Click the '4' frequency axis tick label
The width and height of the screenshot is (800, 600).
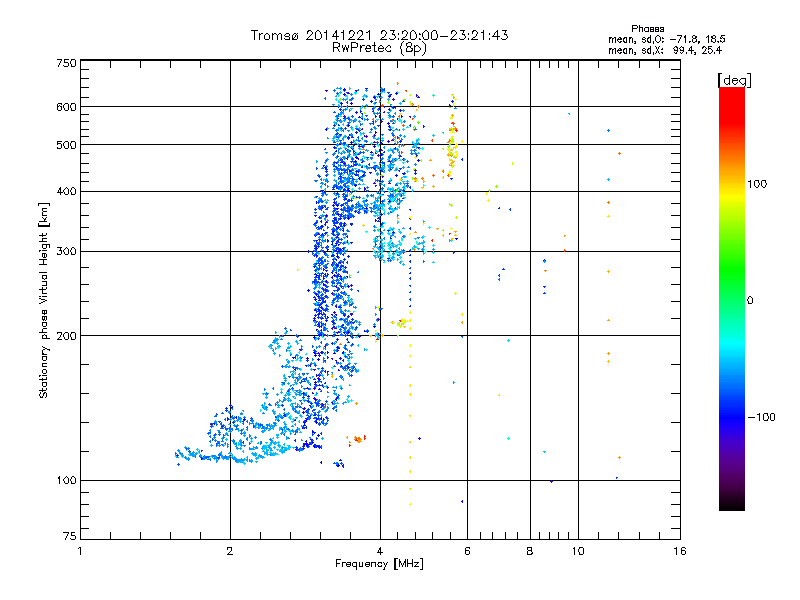pos(380,551)
